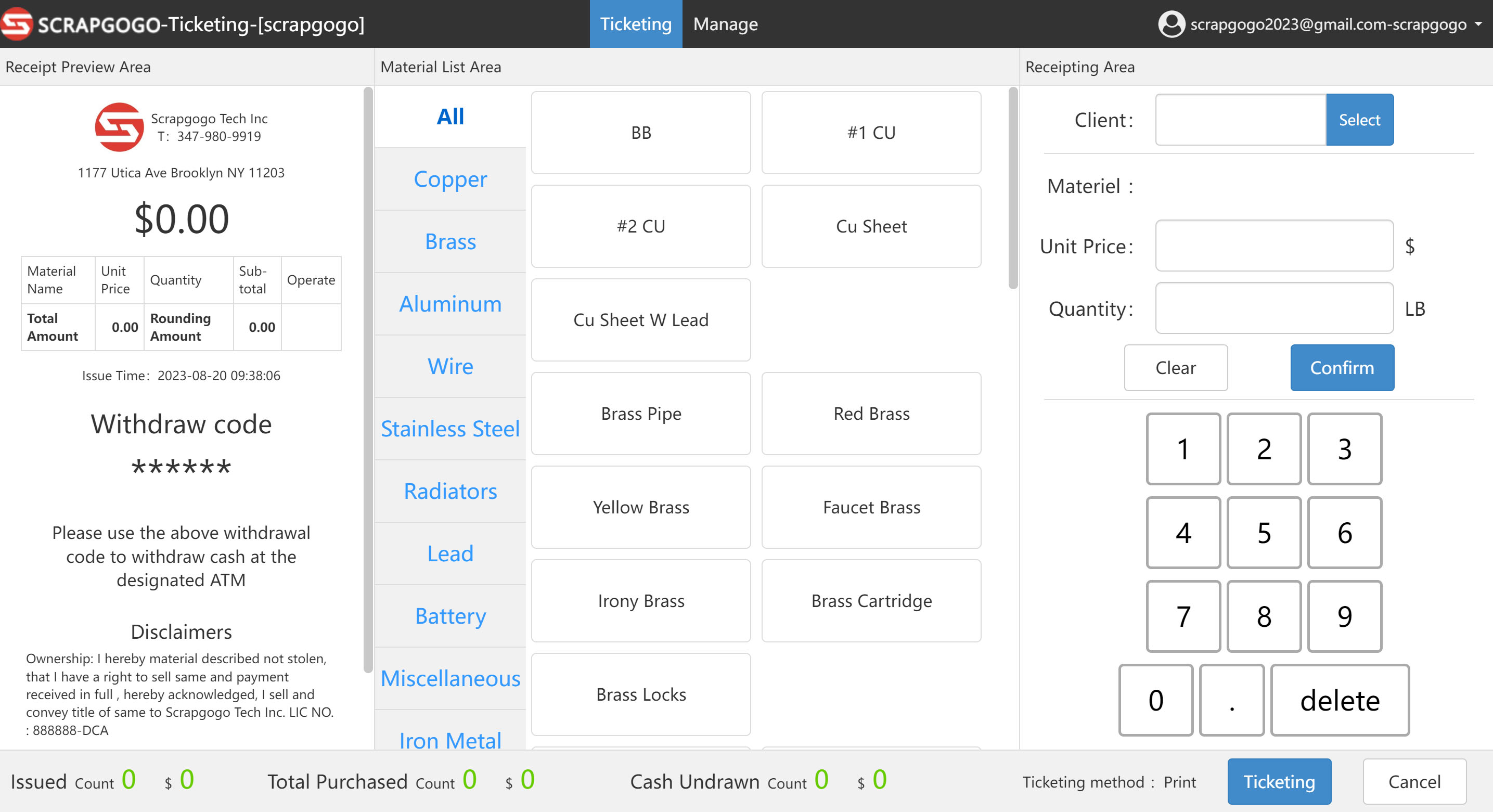Tap keypad digit 2
The image size is (1493, 812).
pos(1264,449)
